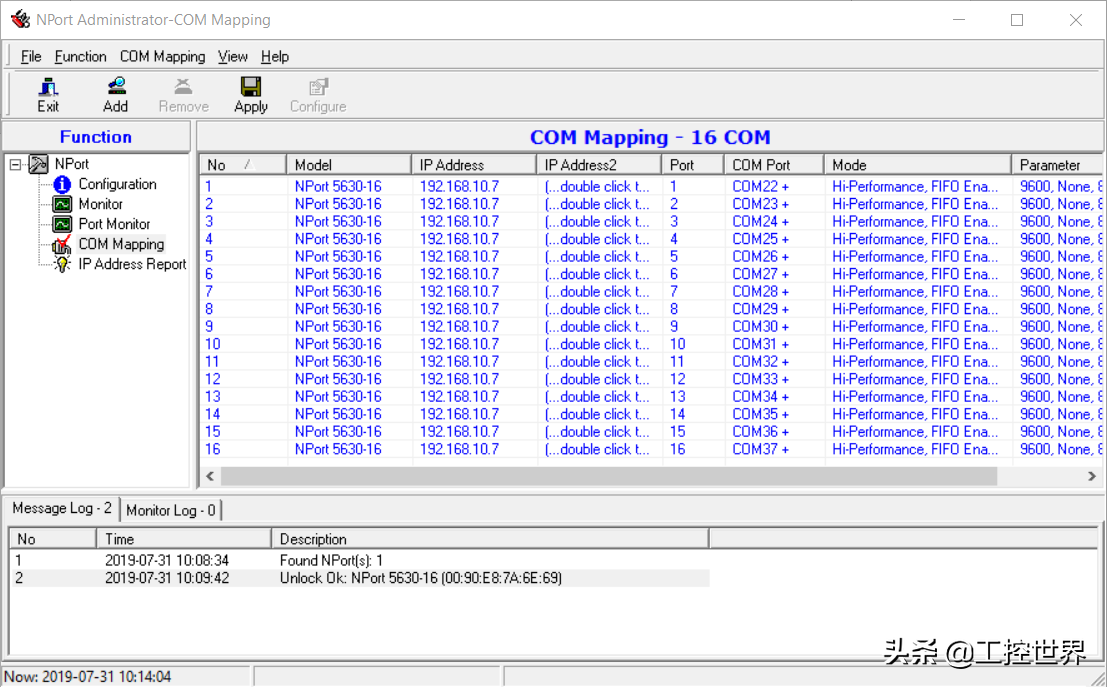Open the Function menu

80,57
